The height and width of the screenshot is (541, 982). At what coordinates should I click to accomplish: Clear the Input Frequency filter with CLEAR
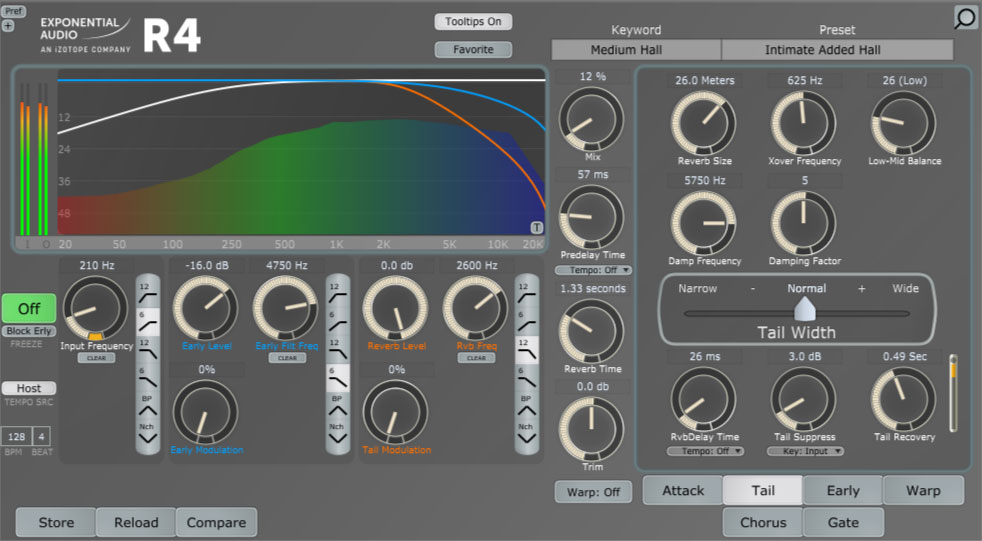coord(96,358)
